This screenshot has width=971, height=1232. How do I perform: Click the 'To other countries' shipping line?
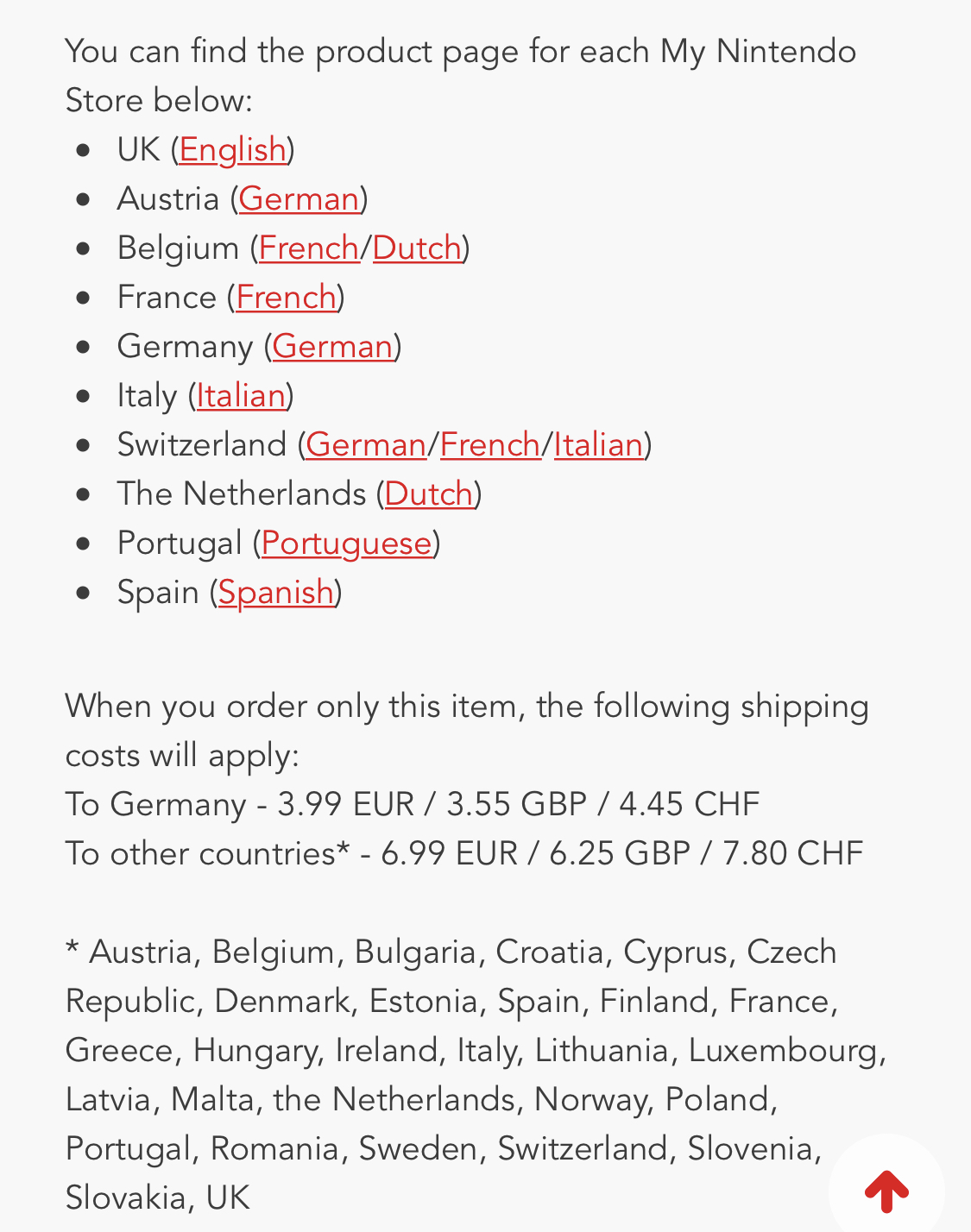(x=464, y=853)
